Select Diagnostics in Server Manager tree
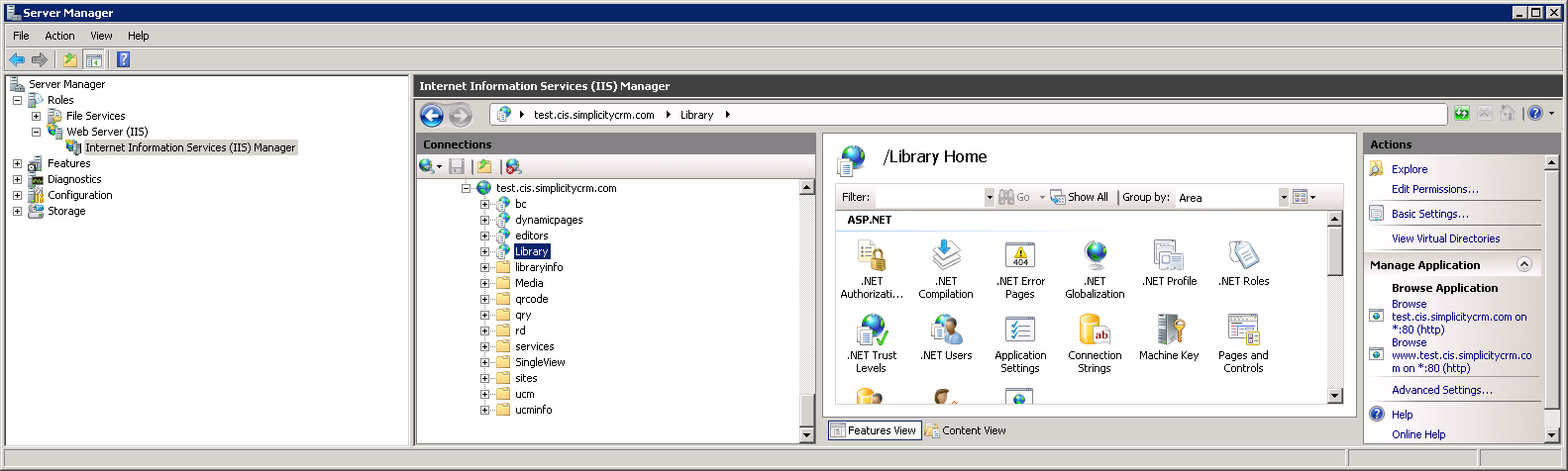The height and width of the screenshot is (471, 1568). (x=74, y=179)
